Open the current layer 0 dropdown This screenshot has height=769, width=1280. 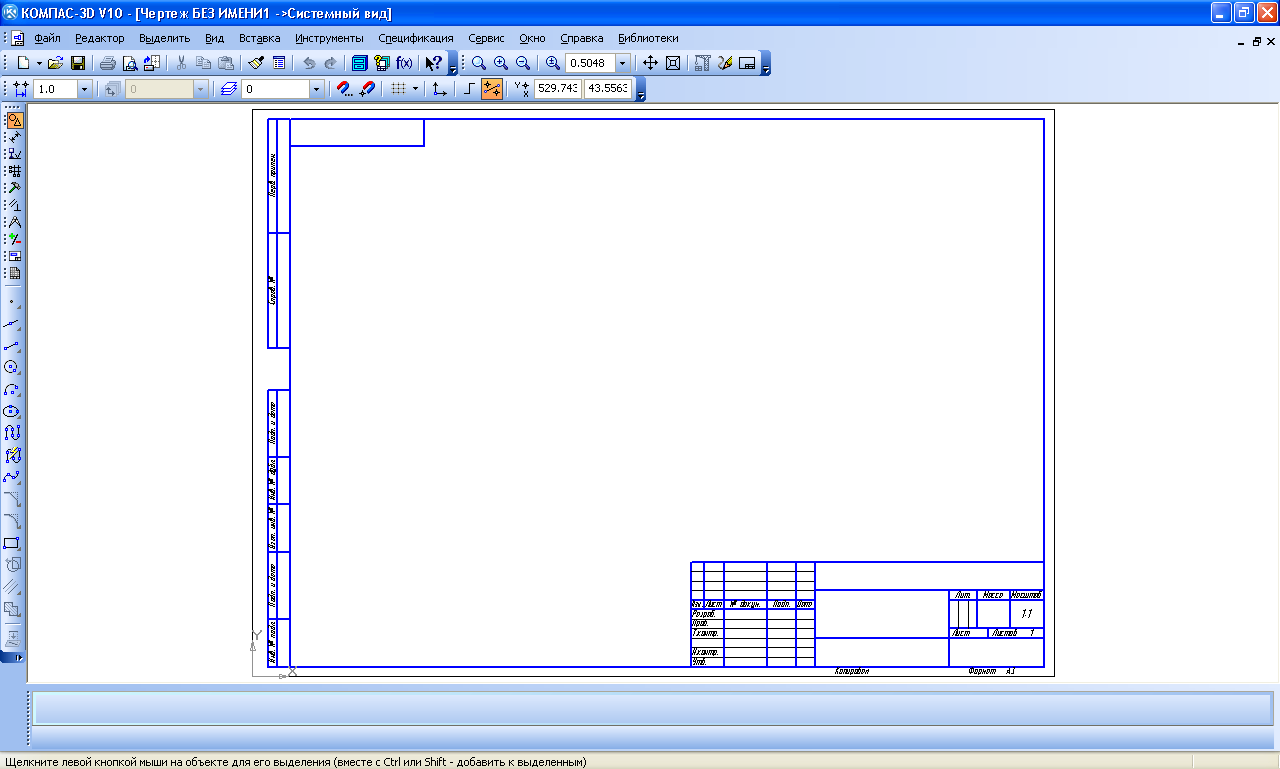316,89
